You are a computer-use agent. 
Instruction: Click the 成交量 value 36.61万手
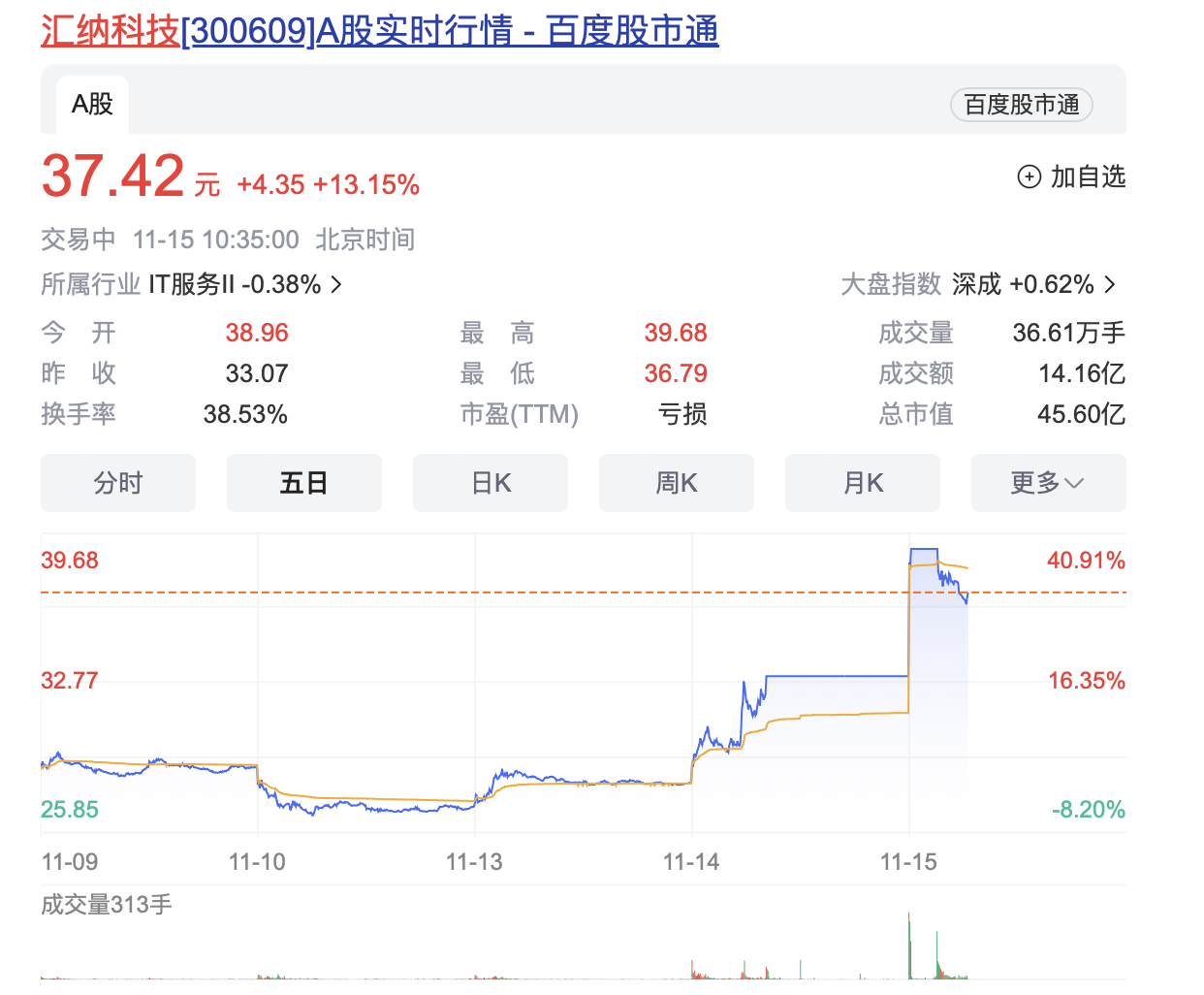[1069, 333]
